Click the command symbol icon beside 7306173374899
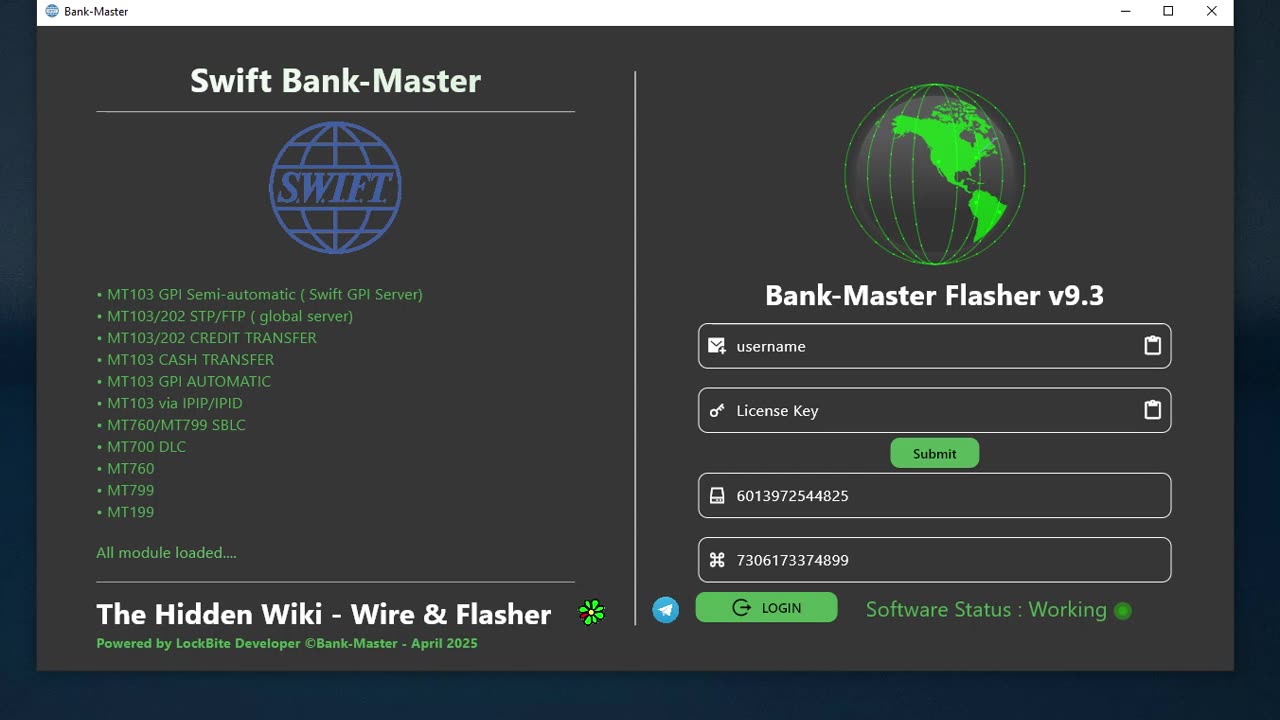This screenshot has height=720, width=1280. tap(716, 560)
